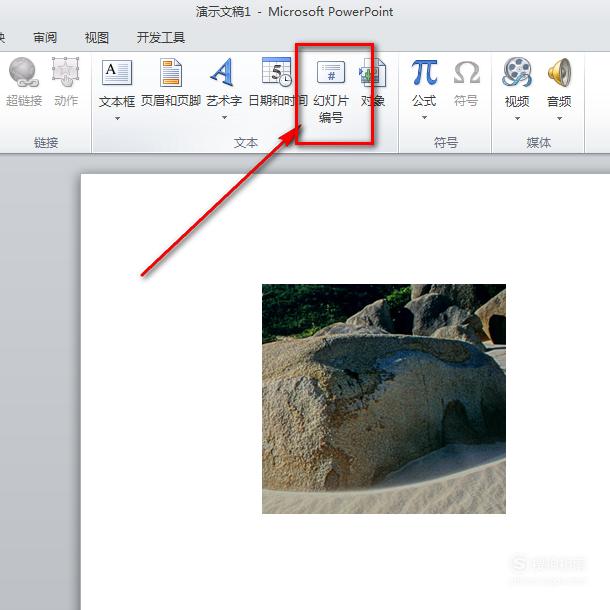610x610 pixels.
Task: Select the rock picture on the slide
Action: tap(384, 399)
